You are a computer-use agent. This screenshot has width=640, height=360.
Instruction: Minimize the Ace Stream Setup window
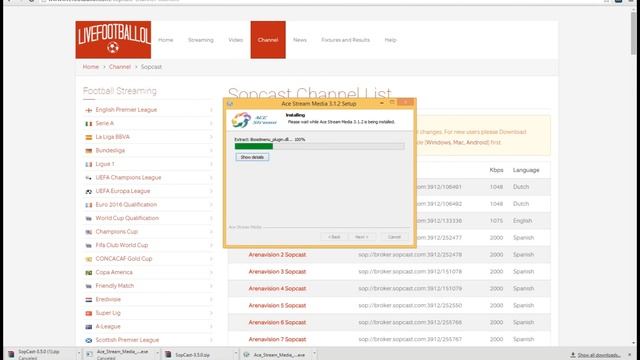click(x=382, y=103)
